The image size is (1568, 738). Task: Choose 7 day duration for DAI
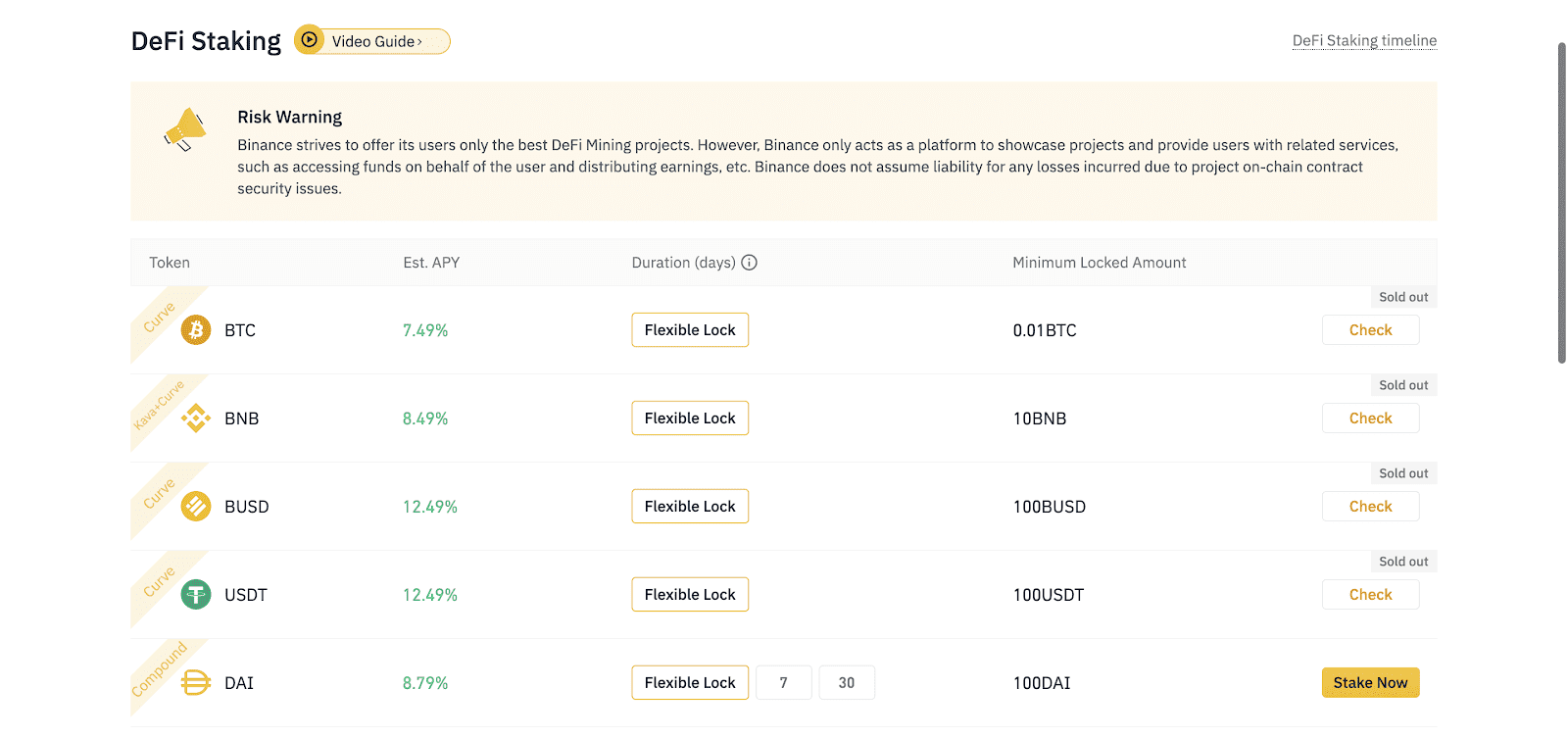(x=784, y=683)
